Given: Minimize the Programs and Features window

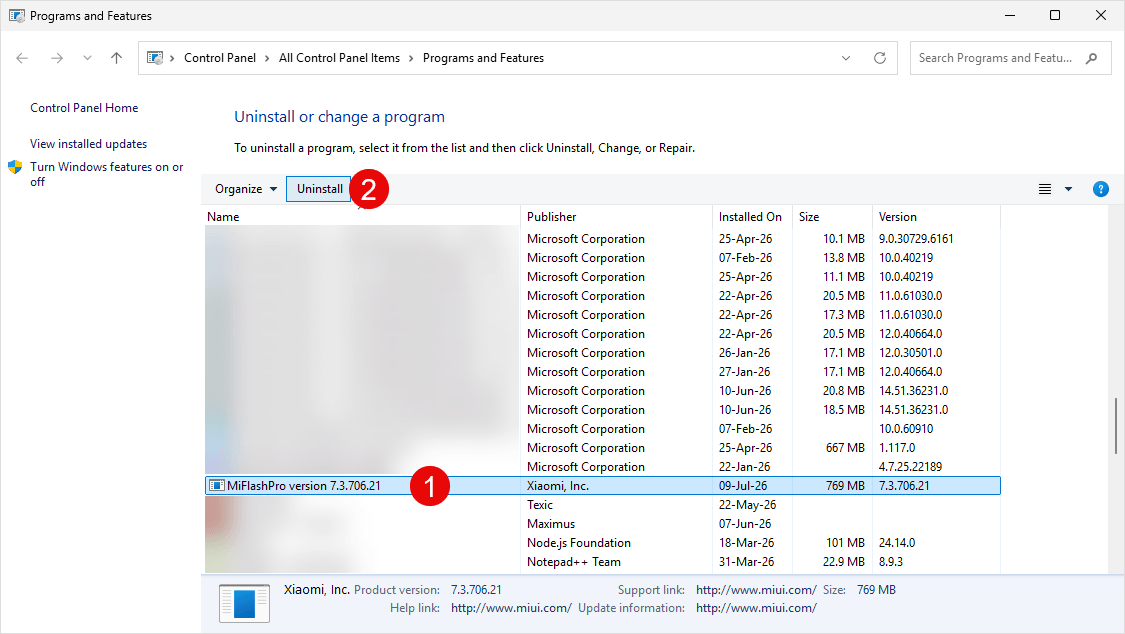Looking at the screenshot, I should pyautogui.click(x=1009, y=15).
